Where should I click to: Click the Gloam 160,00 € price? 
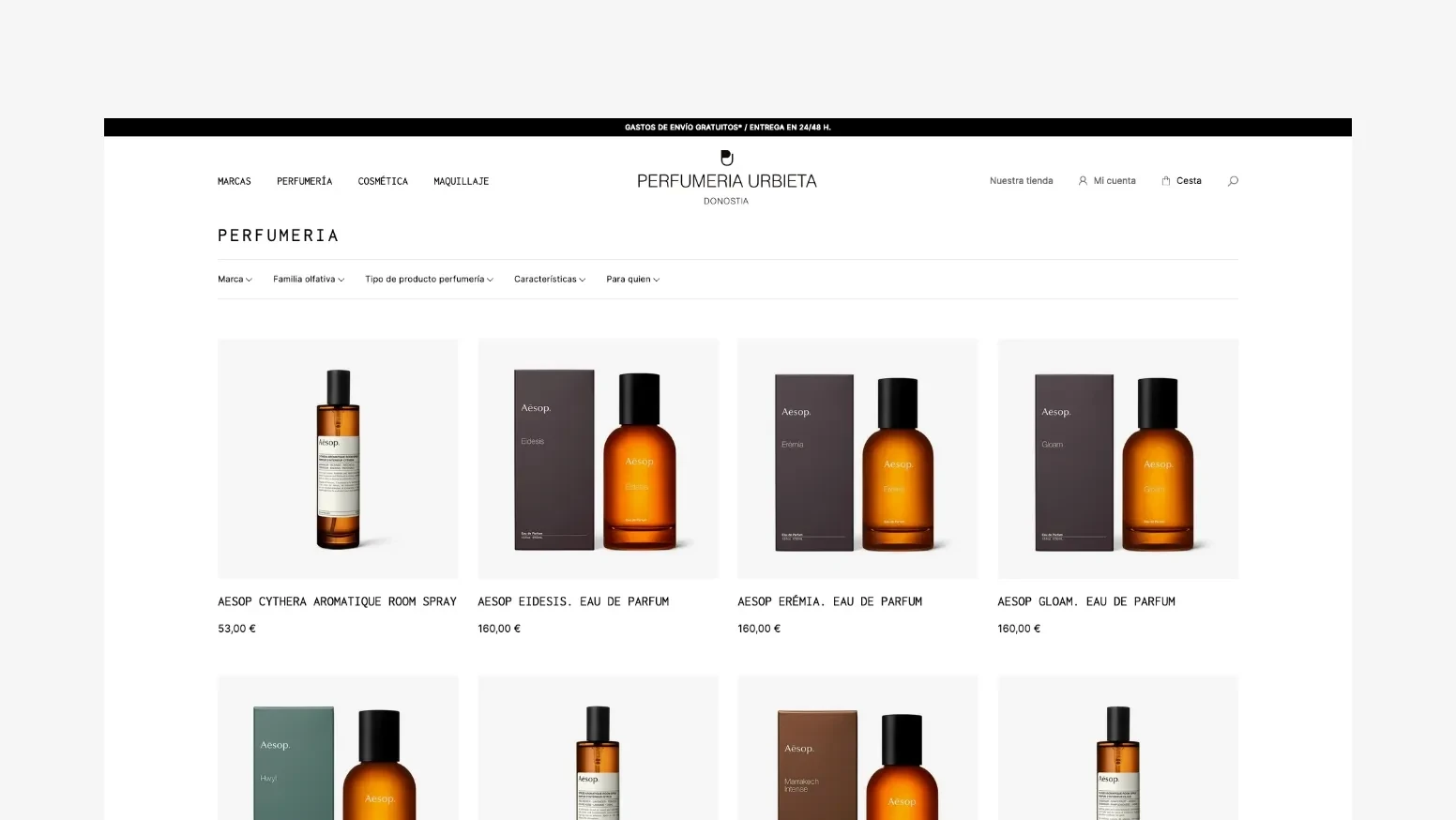pos(1019,629)
